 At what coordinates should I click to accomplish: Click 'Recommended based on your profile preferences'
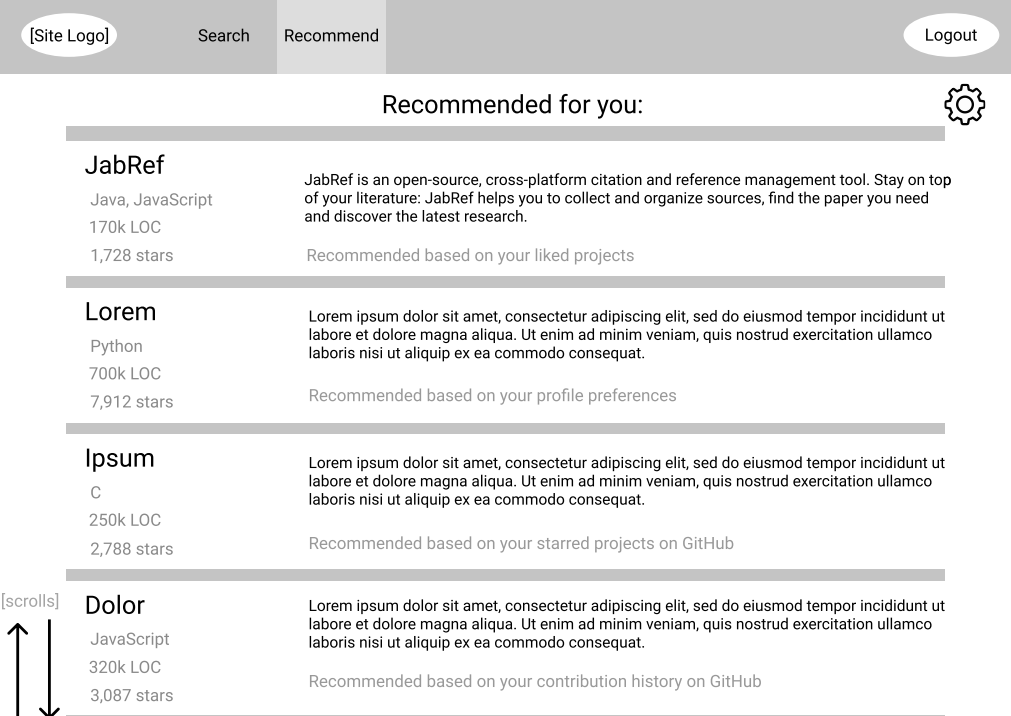click(493, 395)
